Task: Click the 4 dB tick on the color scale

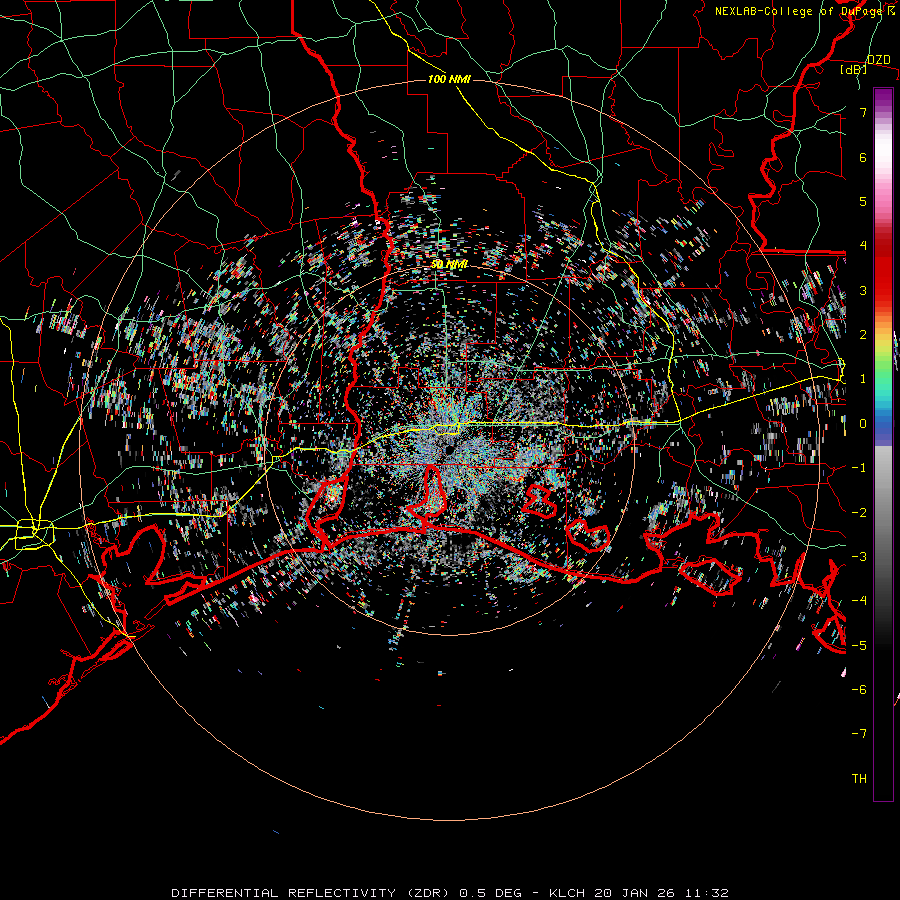Action: pos(863,246)
